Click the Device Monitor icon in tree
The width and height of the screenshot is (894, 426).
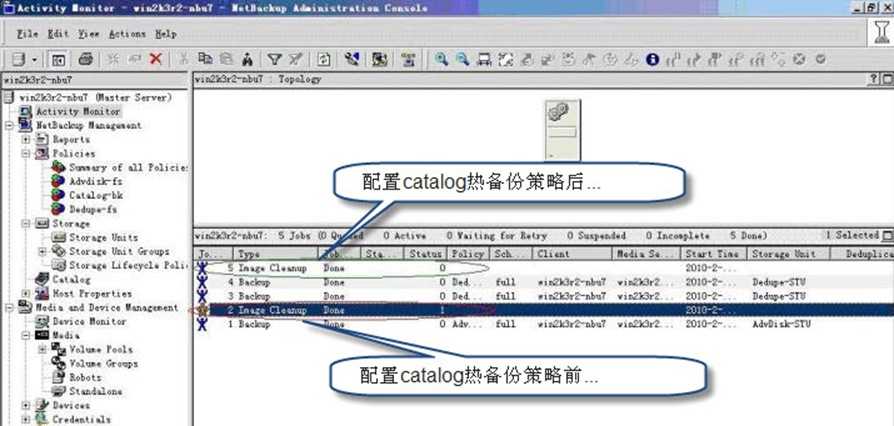coord(42,322)
